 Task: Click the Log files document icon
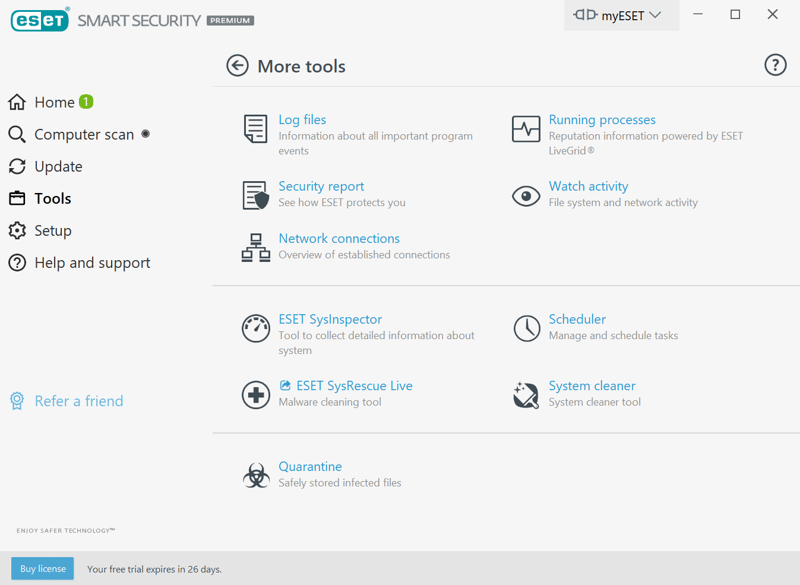pos(255,129)
